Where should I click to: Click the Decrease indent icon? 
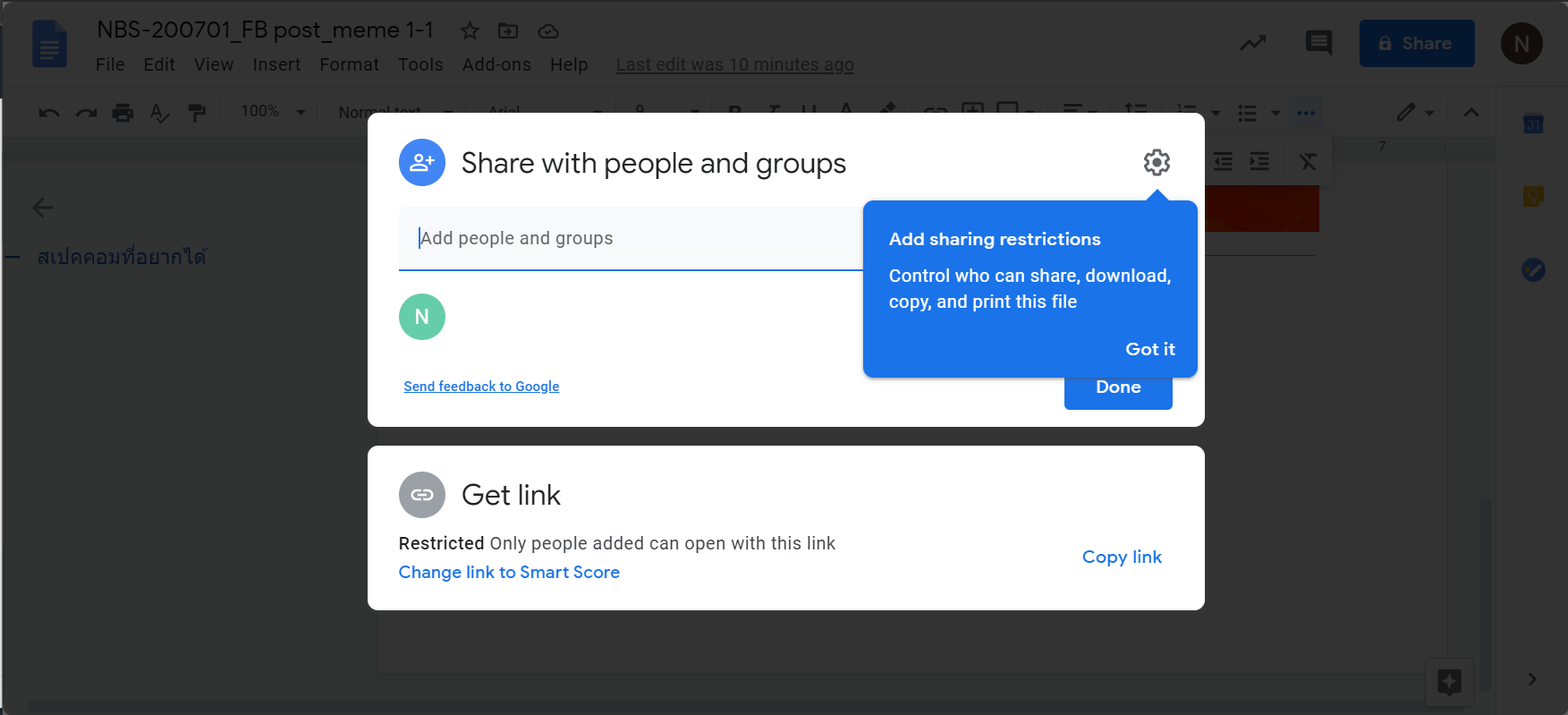(x=1223, y=161)
